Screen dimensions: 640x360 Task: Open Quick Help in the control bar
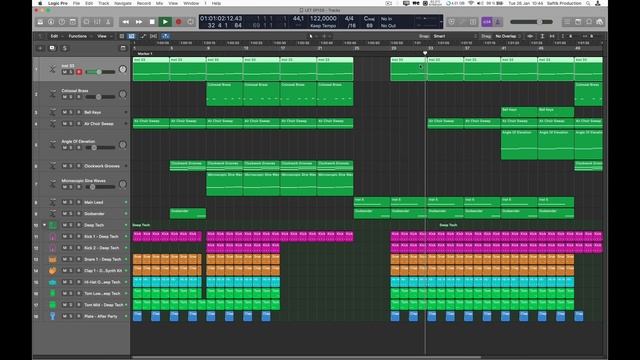point(62,22)
